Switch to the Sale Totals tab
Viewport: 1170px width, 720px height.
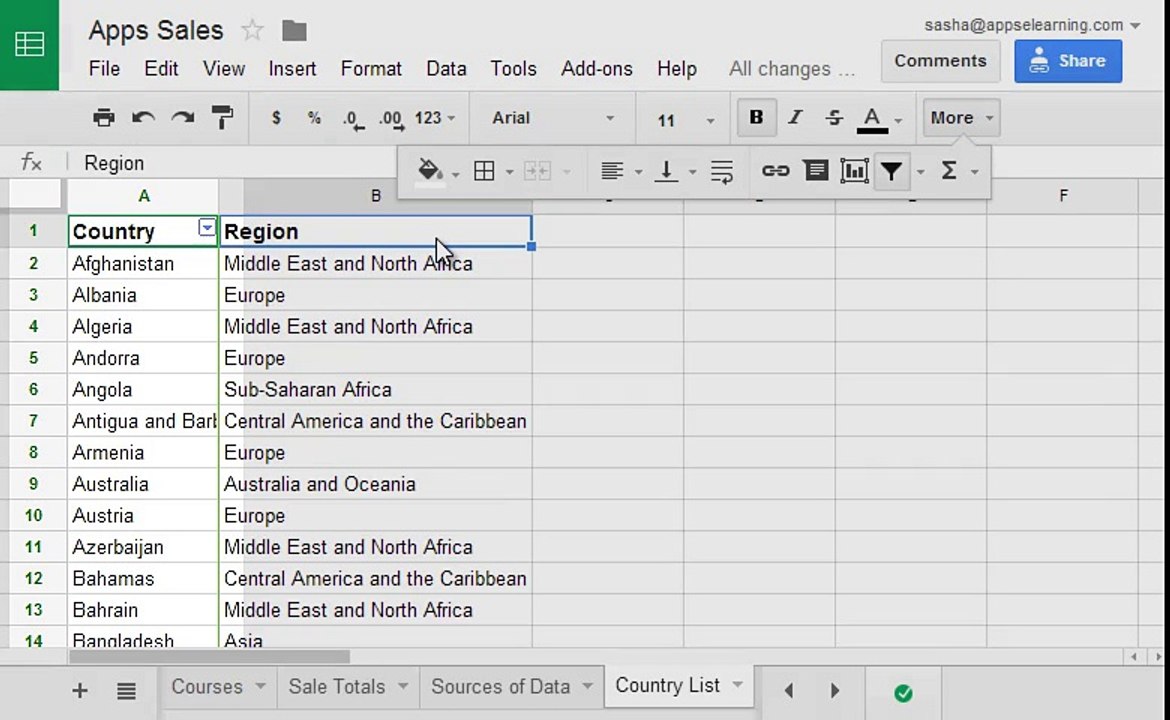[337, 686]
